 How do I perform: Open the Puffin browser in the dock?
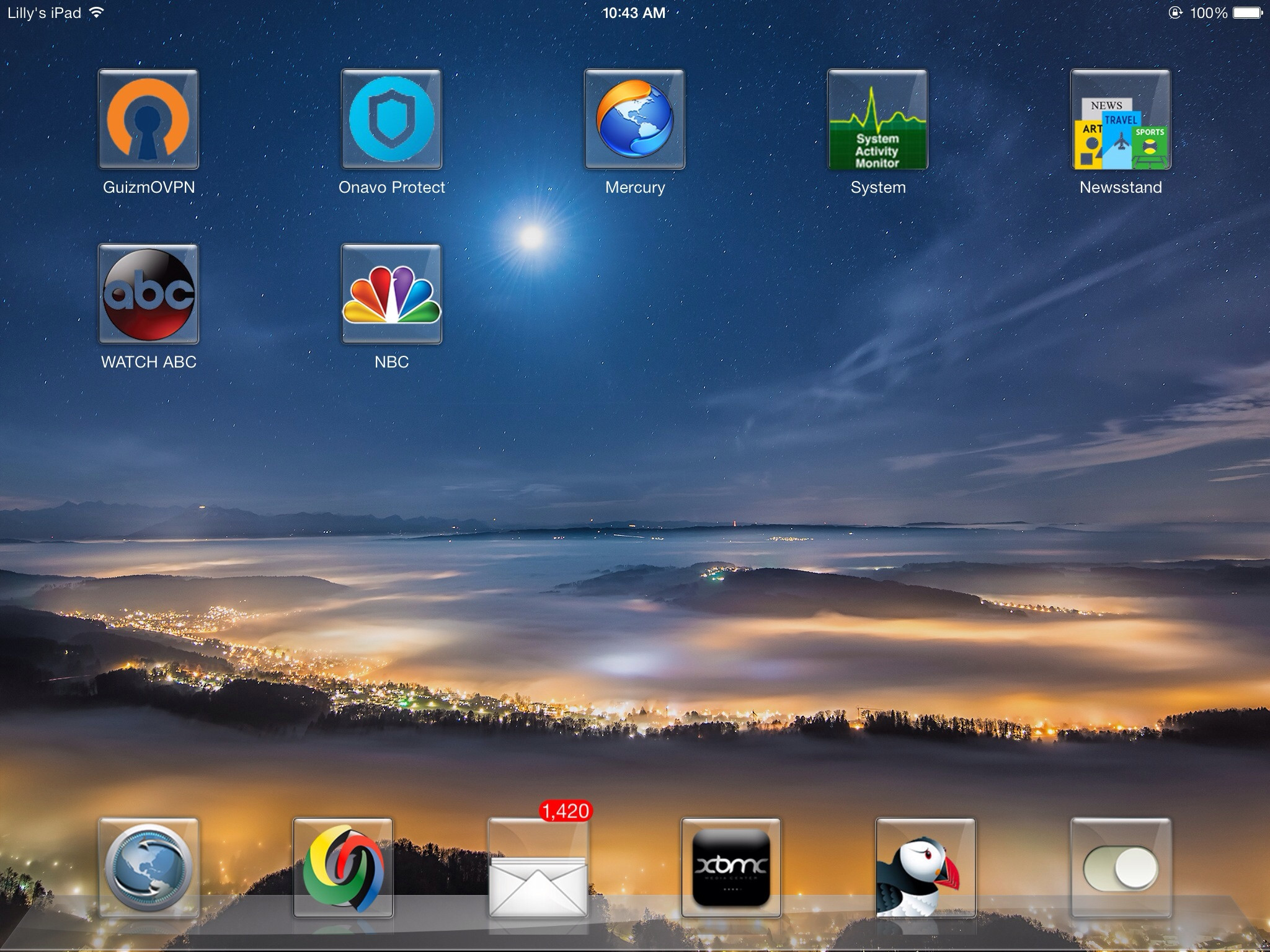coord(925,868)
